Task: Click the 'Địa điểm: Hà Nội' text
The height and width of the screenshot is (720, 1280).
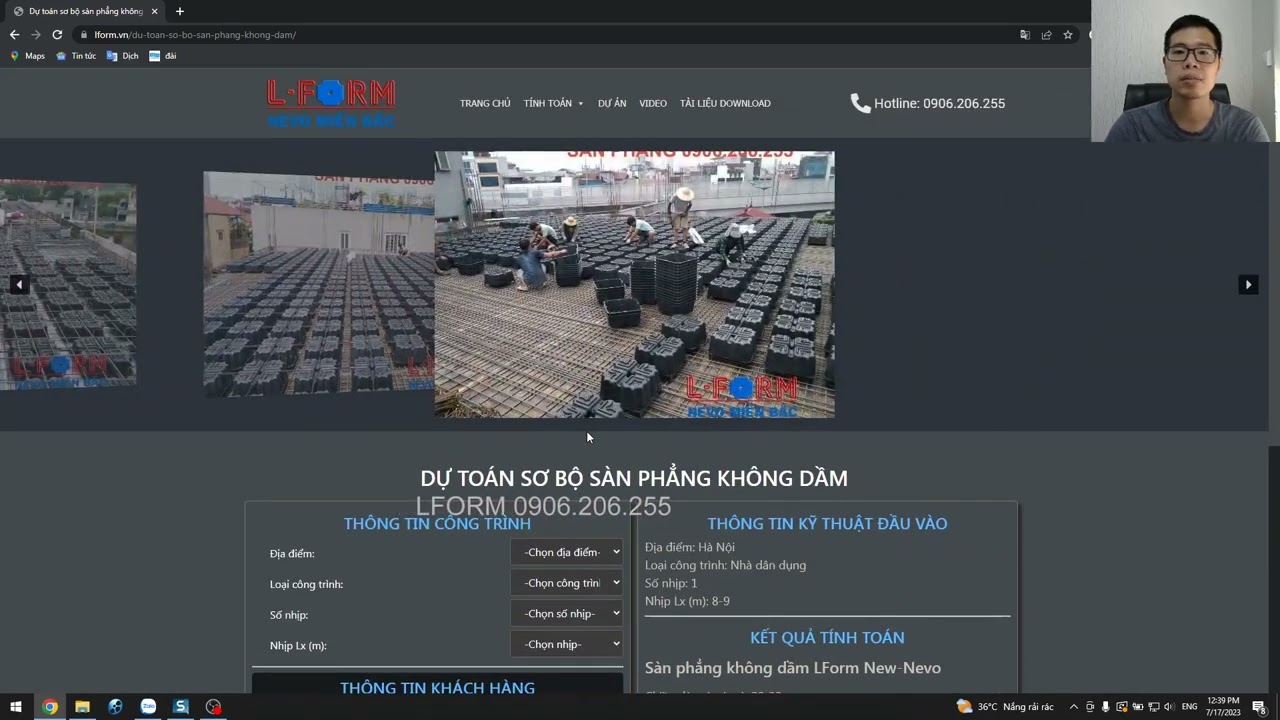Action: (x=690, y=547)
